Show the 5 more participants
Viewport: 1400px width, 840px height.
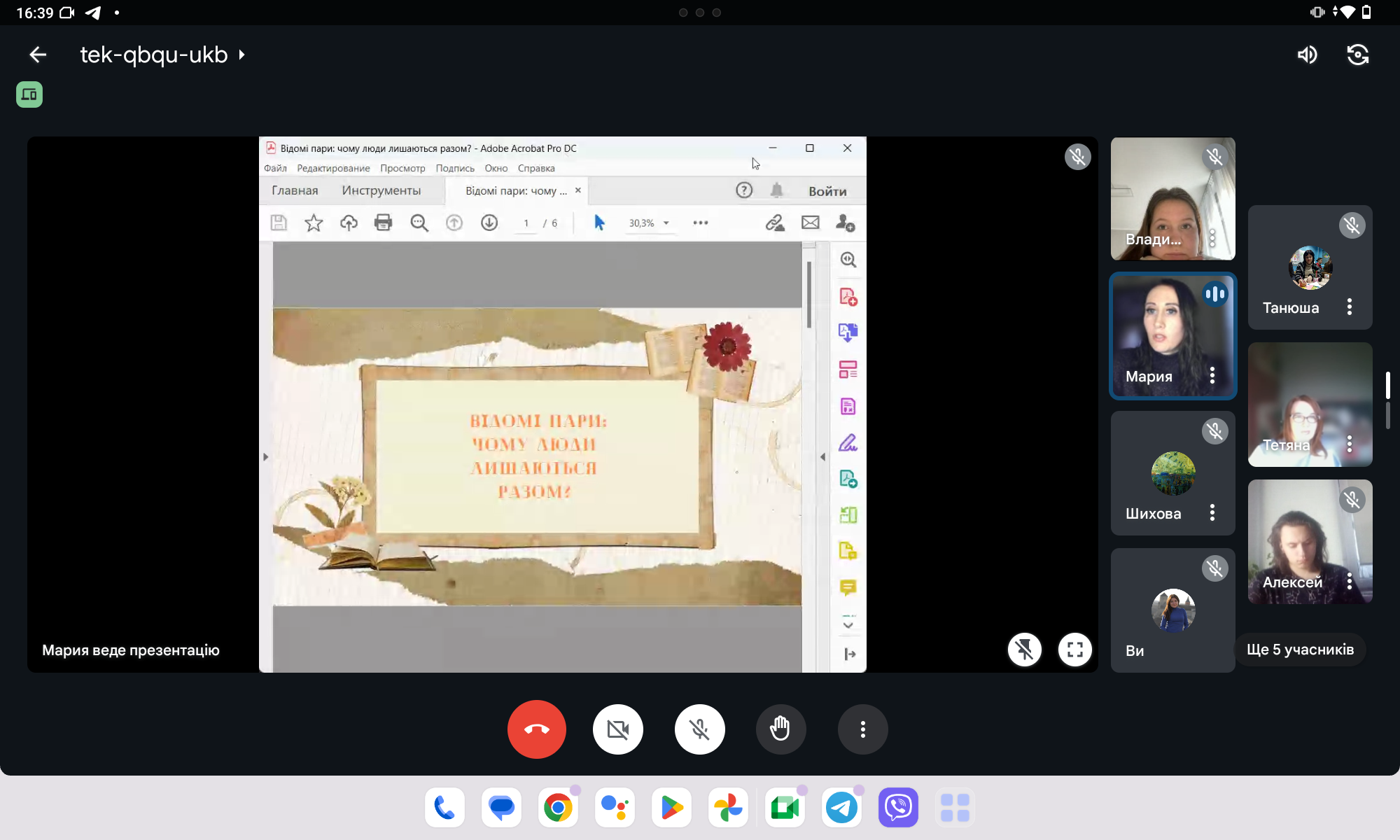[x=1300, y=650]
